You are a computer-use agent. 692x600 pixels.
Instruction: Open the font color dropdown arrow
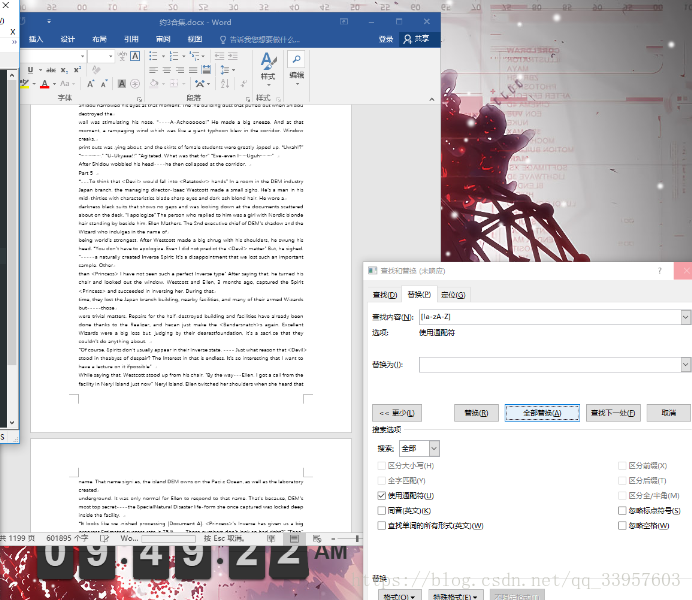pos(54,83)
